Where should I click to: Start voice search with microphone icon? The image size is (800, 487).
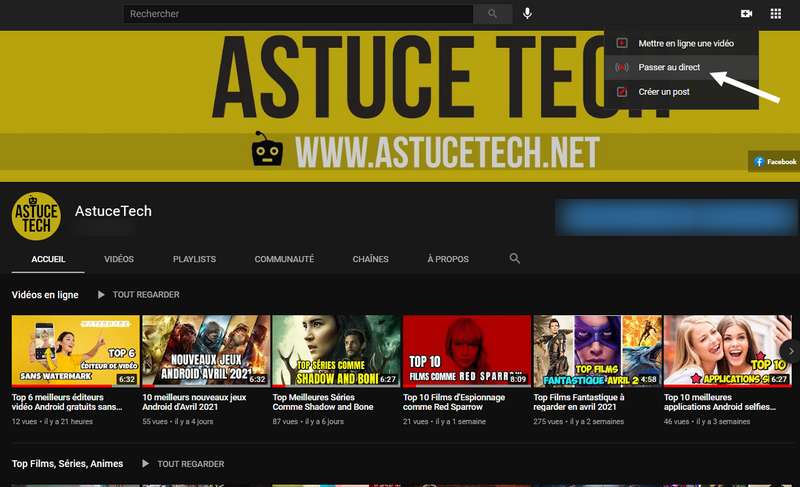pyautogui.click(x=528, y=14)
